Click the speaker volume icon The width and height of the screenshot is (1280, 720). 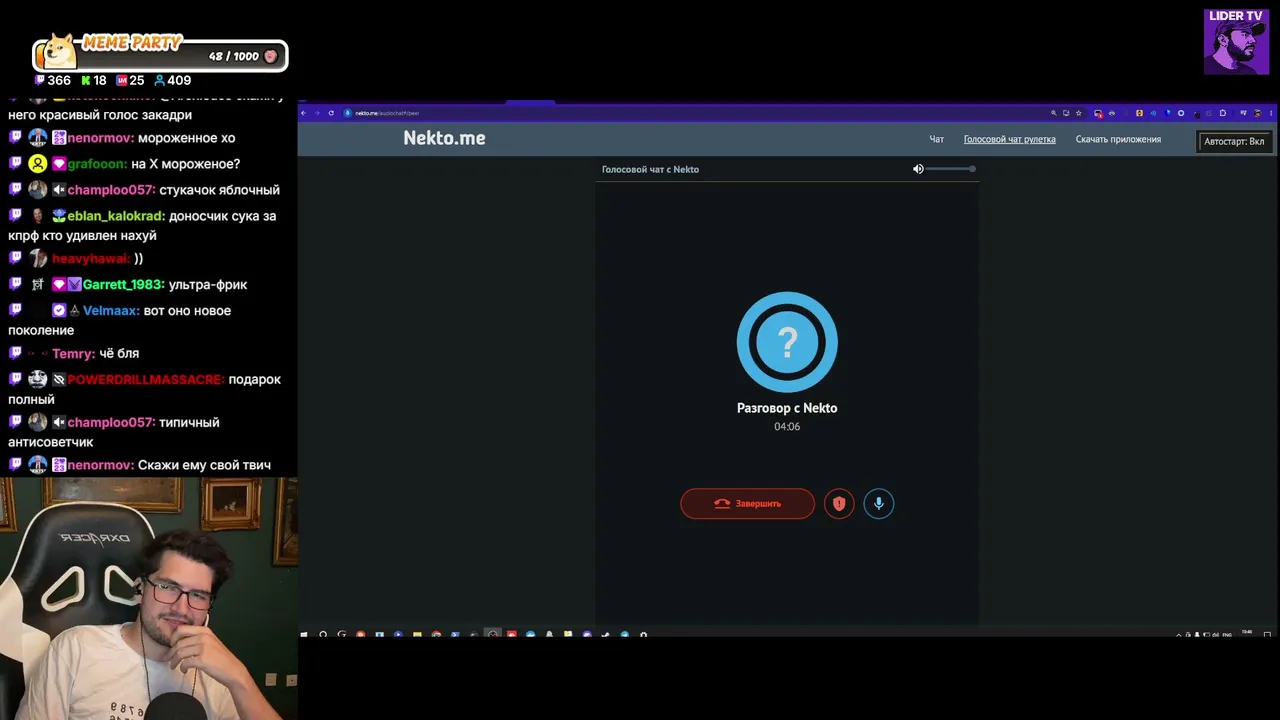click(x=918, y=169)
